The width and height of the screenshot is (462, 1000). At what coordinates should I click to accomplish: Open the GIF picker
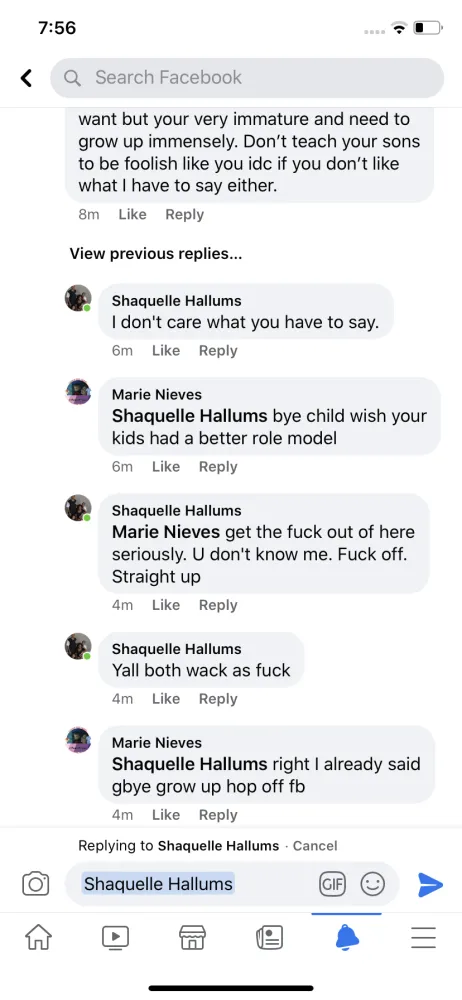pos(332,884)
